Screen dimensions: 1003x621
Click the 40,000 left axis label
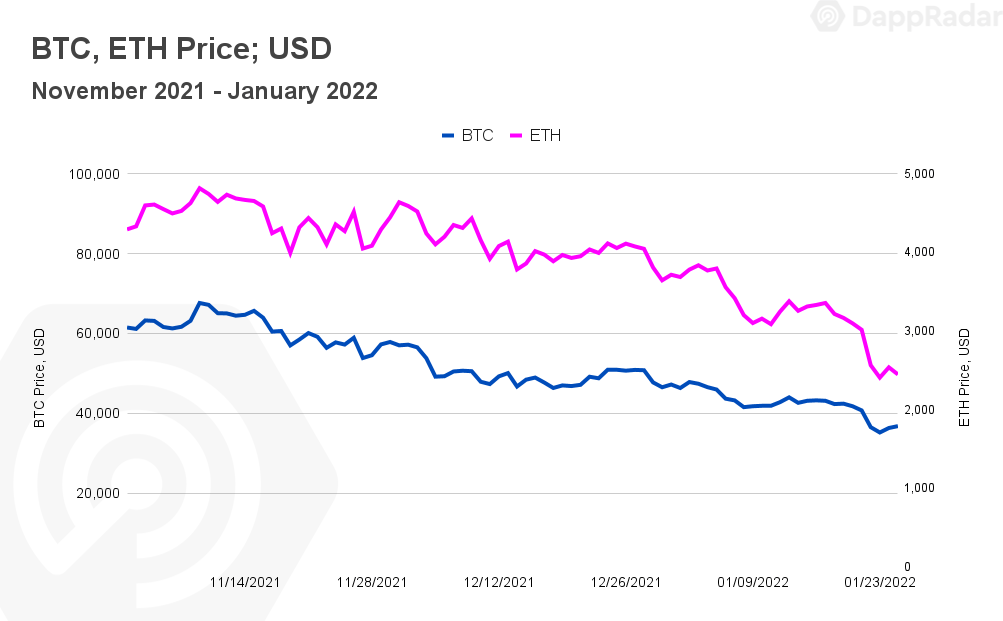(98, 414)
